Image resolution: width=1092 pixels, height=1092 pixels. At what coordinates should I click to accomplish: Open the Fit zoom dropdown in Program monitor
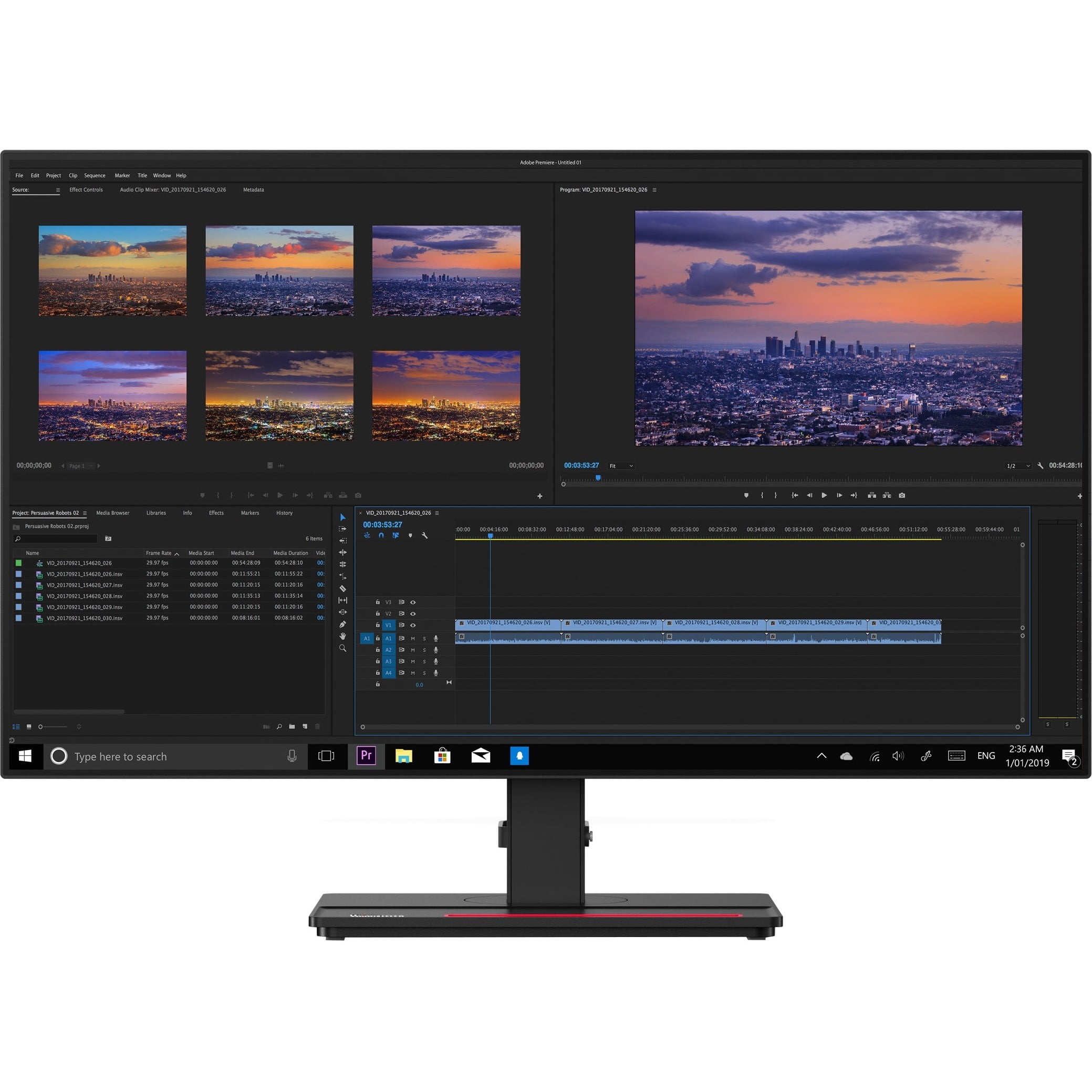coord(621,466)
